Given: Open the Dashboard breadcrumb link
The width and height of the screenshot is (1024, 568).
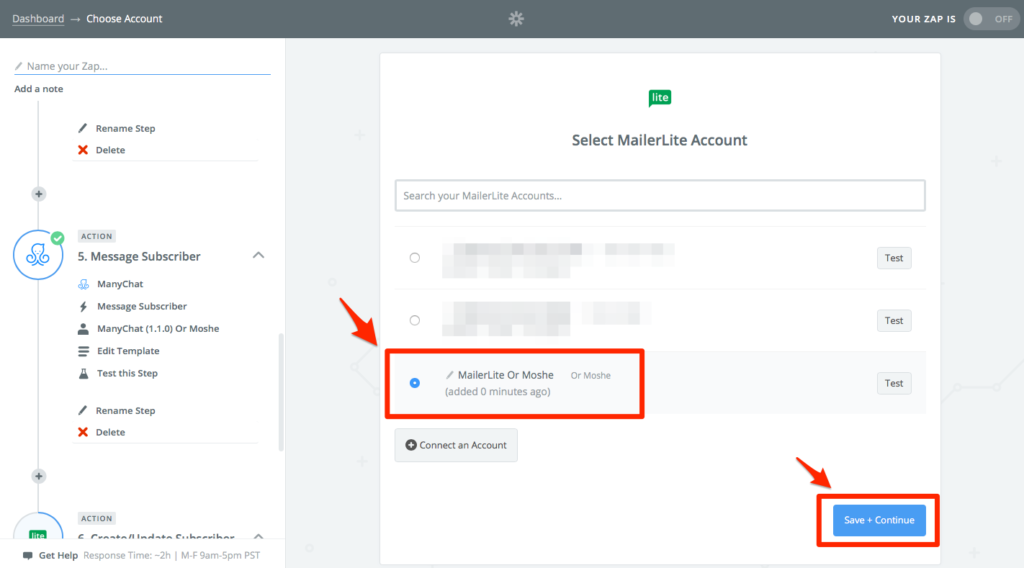Looking at the screenshot, I should click(x=38, y=19).
